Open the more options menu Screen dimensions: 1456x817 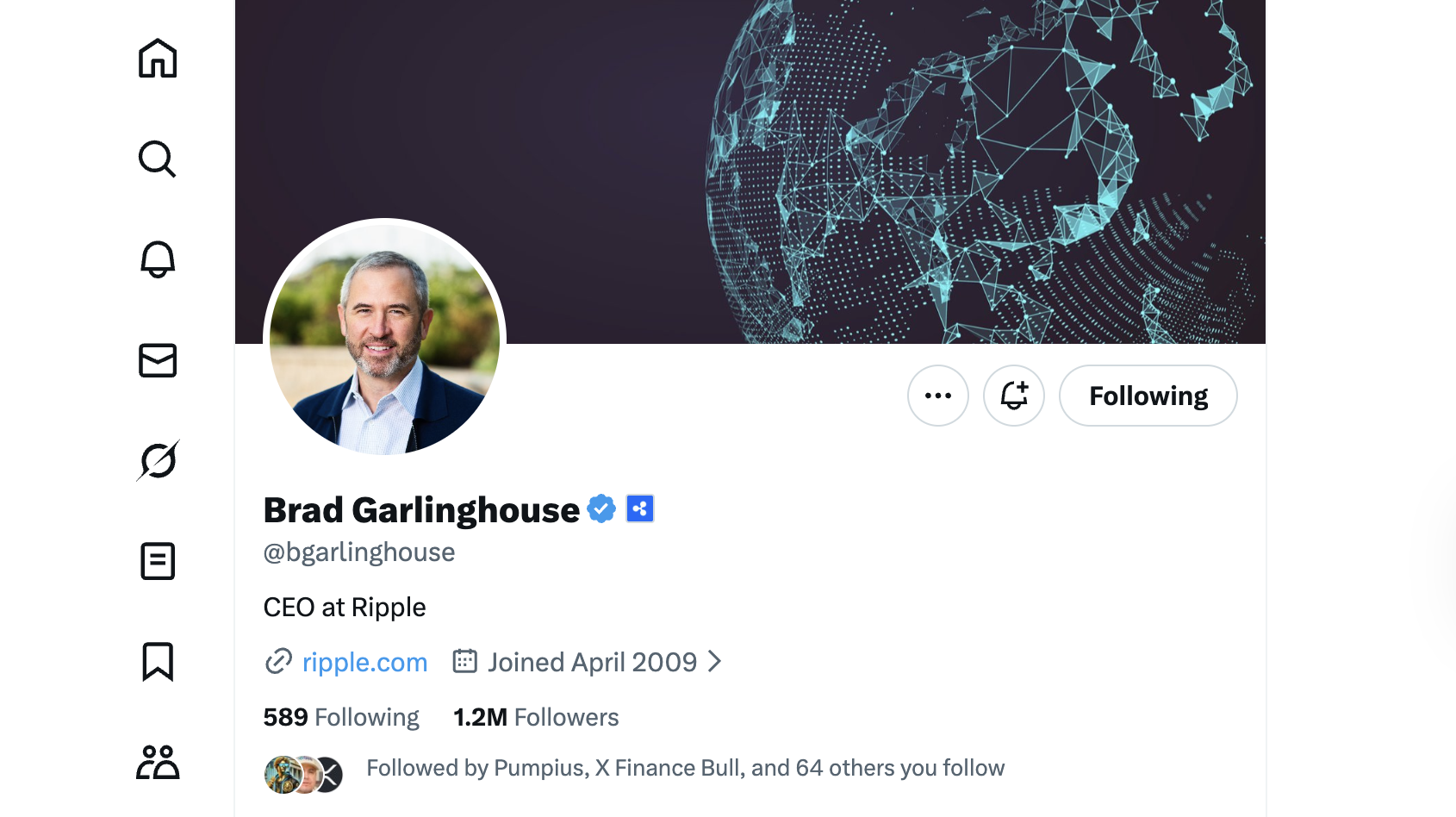[x=937, y=396]
